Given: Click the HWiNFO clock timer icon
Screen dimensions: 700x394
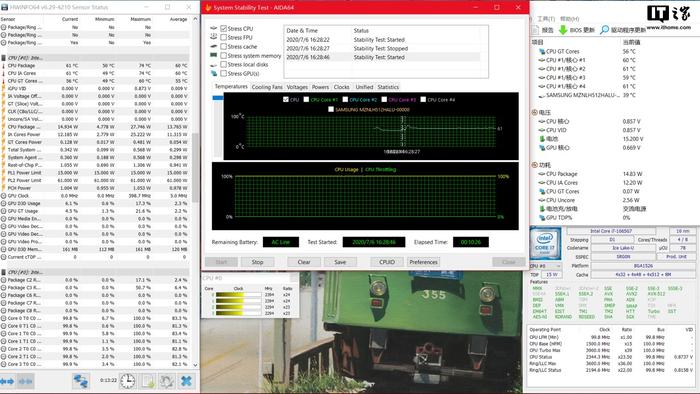Looking at the screenshot, I should (128, 381).
